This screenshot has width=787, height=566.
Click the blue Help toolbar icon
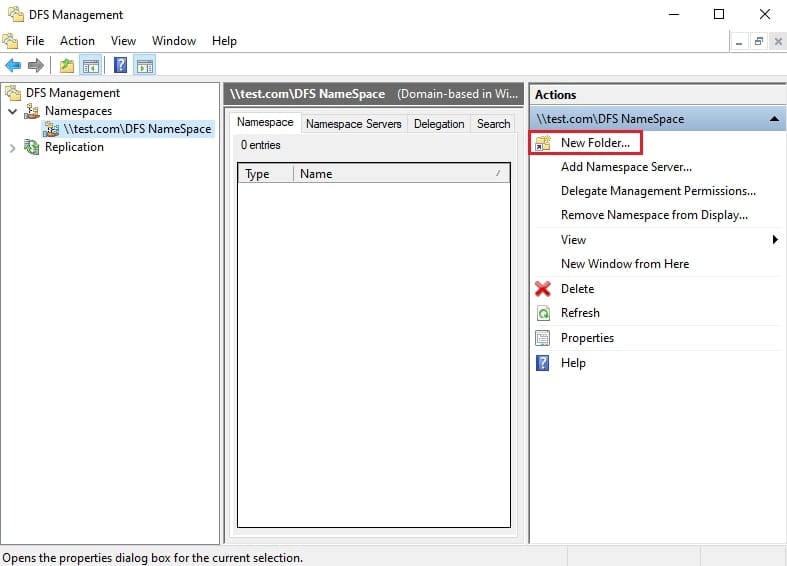pos(120,65)
